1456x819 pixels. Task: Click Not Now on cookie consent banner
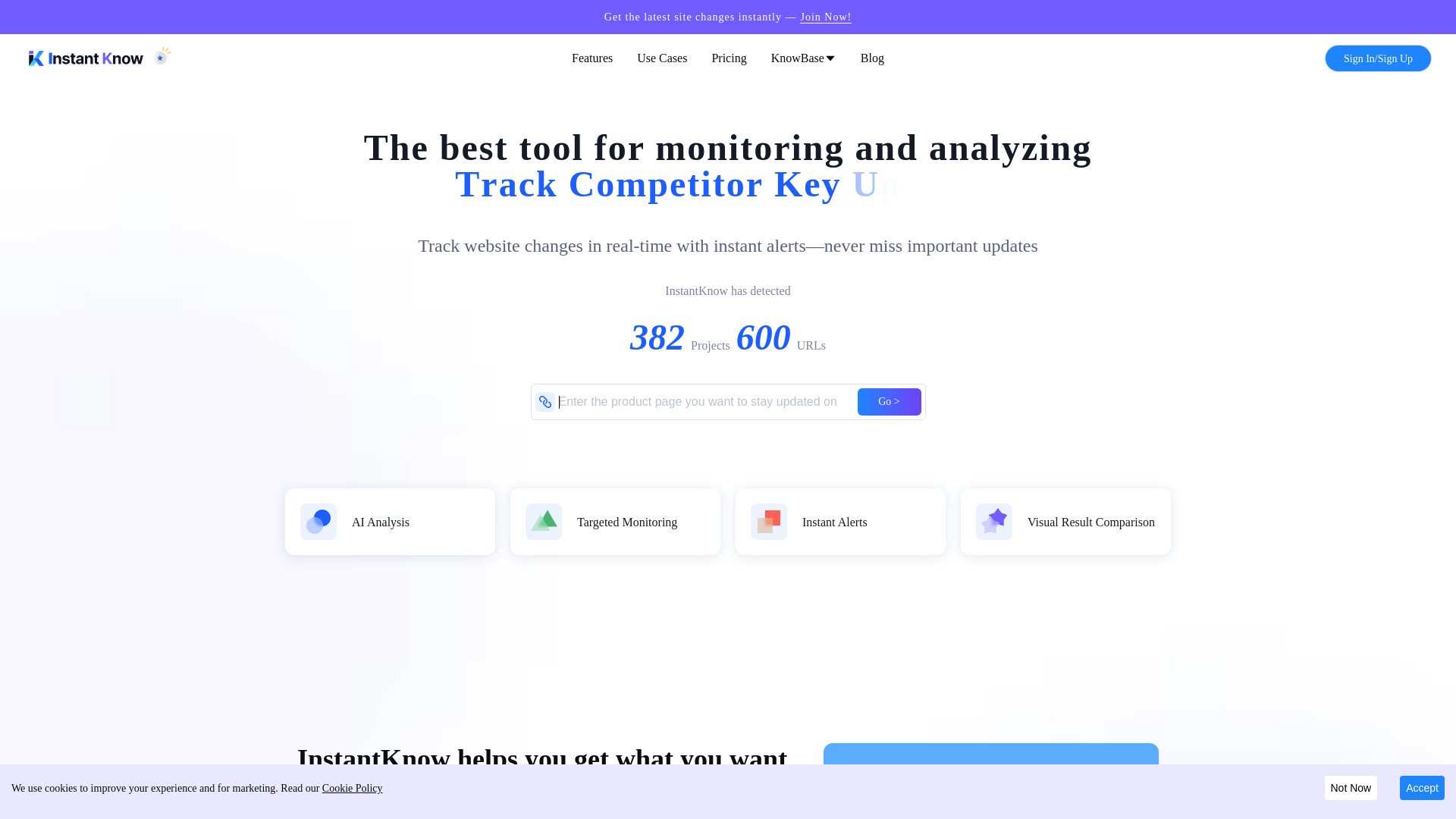click(1350, 788)
